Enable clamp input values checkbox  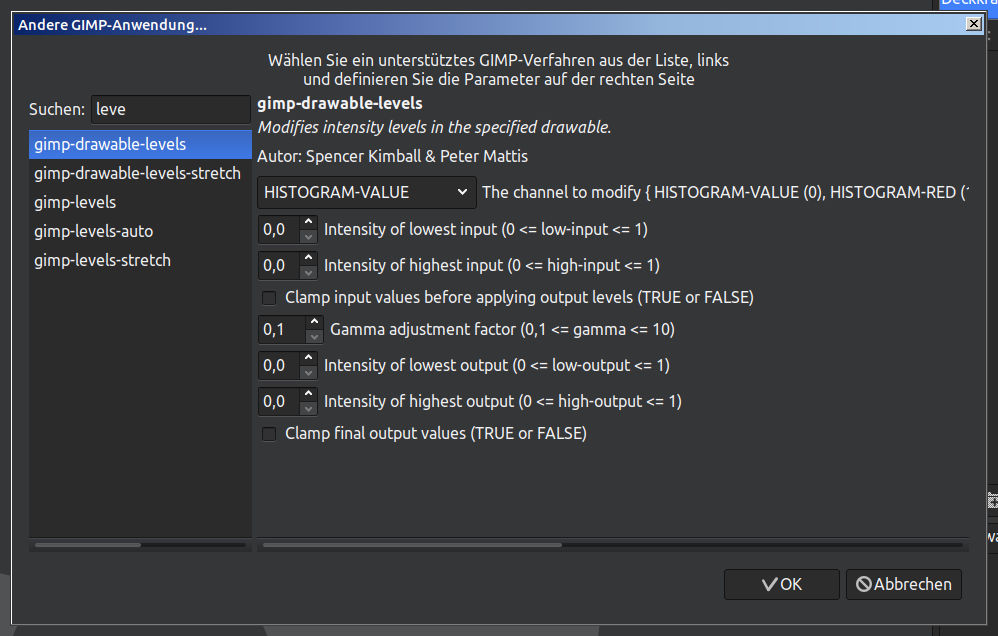coord(269,298)
